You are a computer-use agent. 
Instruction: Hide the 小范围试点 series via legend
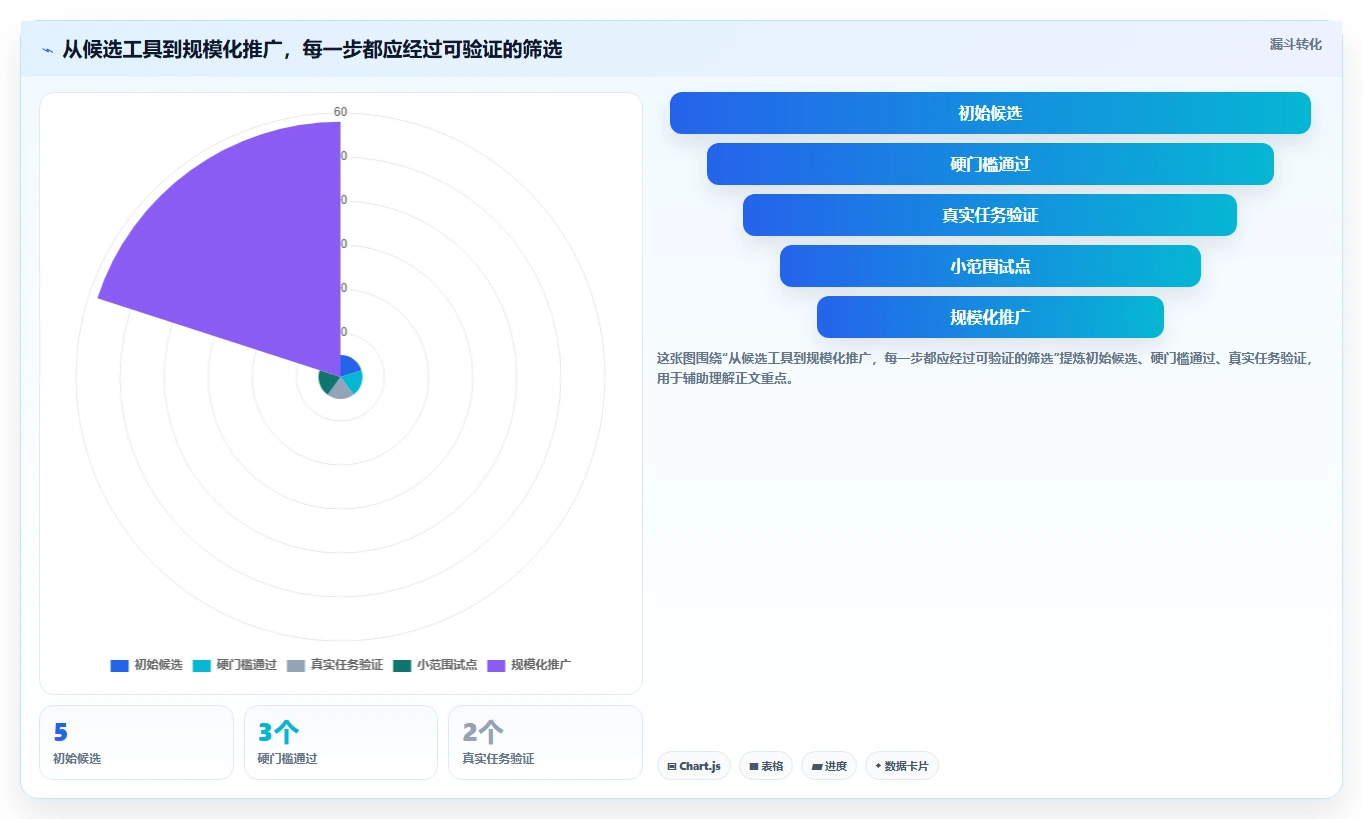click(434, 665)
